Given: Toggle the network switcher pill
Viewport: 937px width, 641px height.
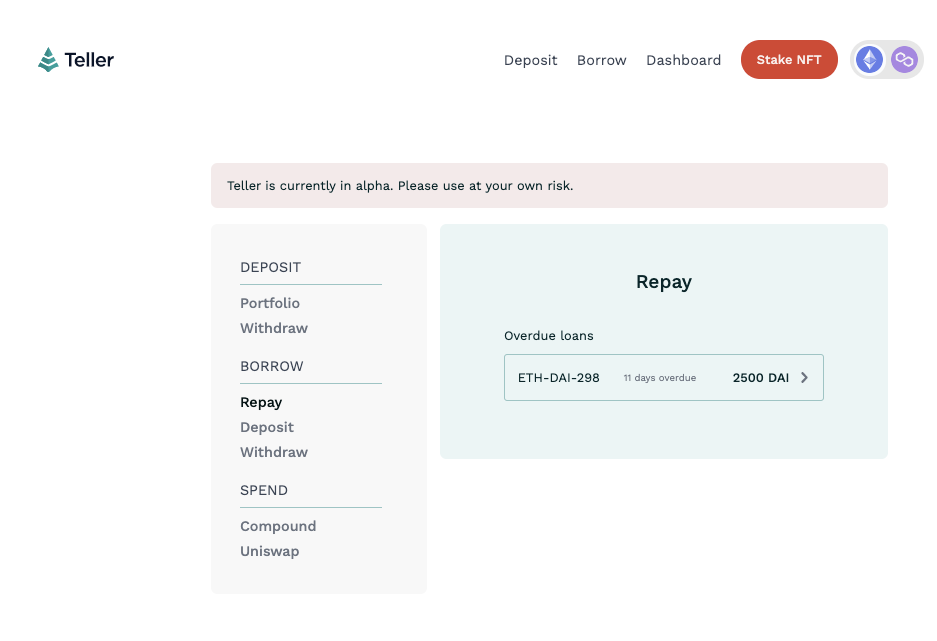Looking at the screenshot, I should coord(887,60).
